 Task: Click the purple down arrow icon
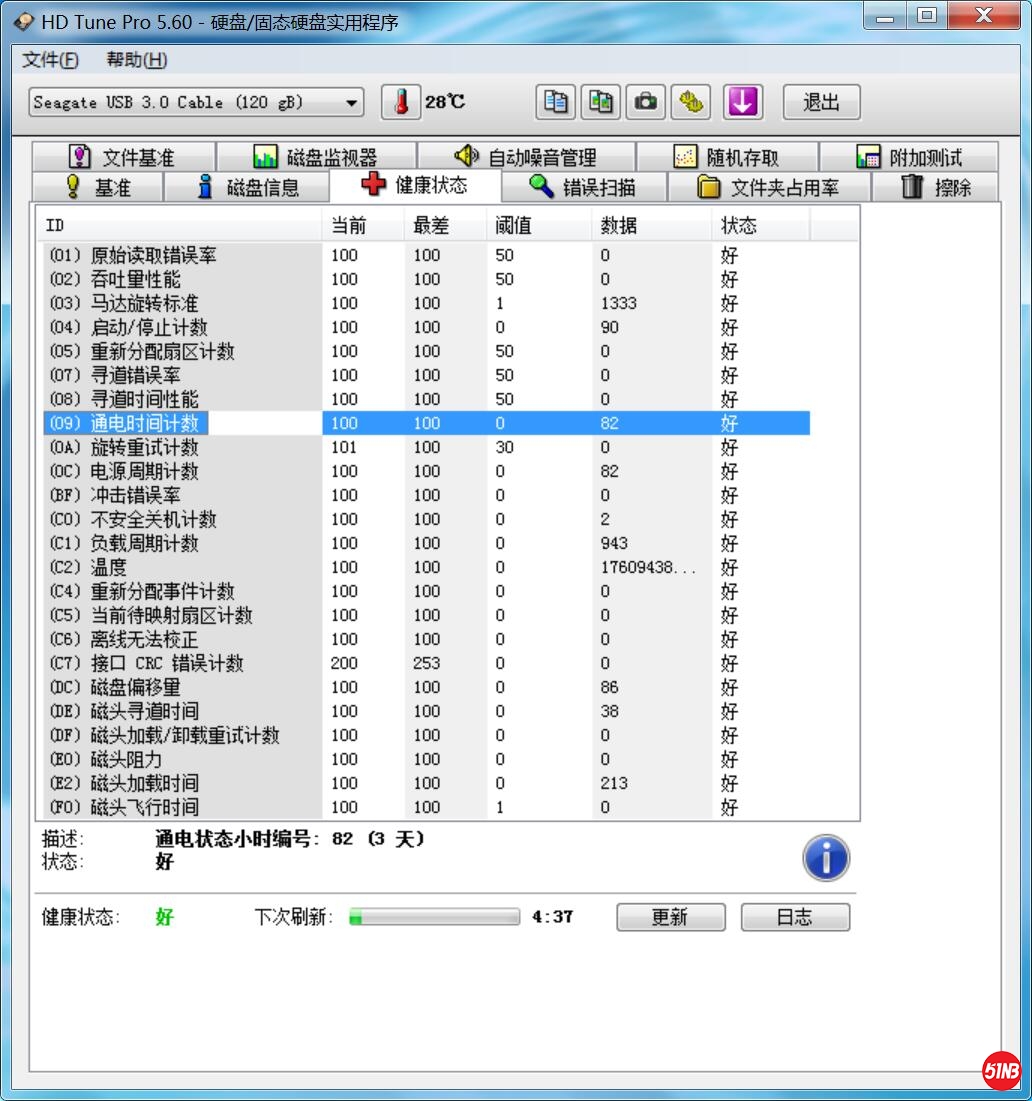pos(742,102)
